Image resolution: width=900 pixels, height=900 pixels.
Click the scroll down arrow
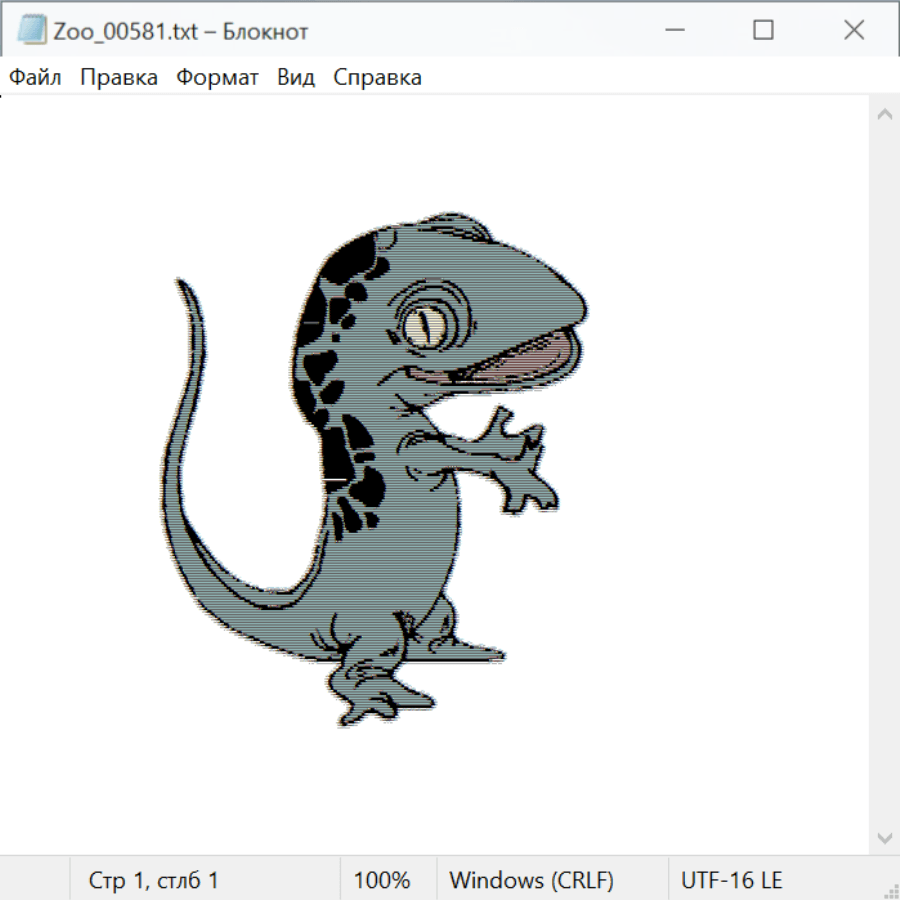tap(884, 837)
